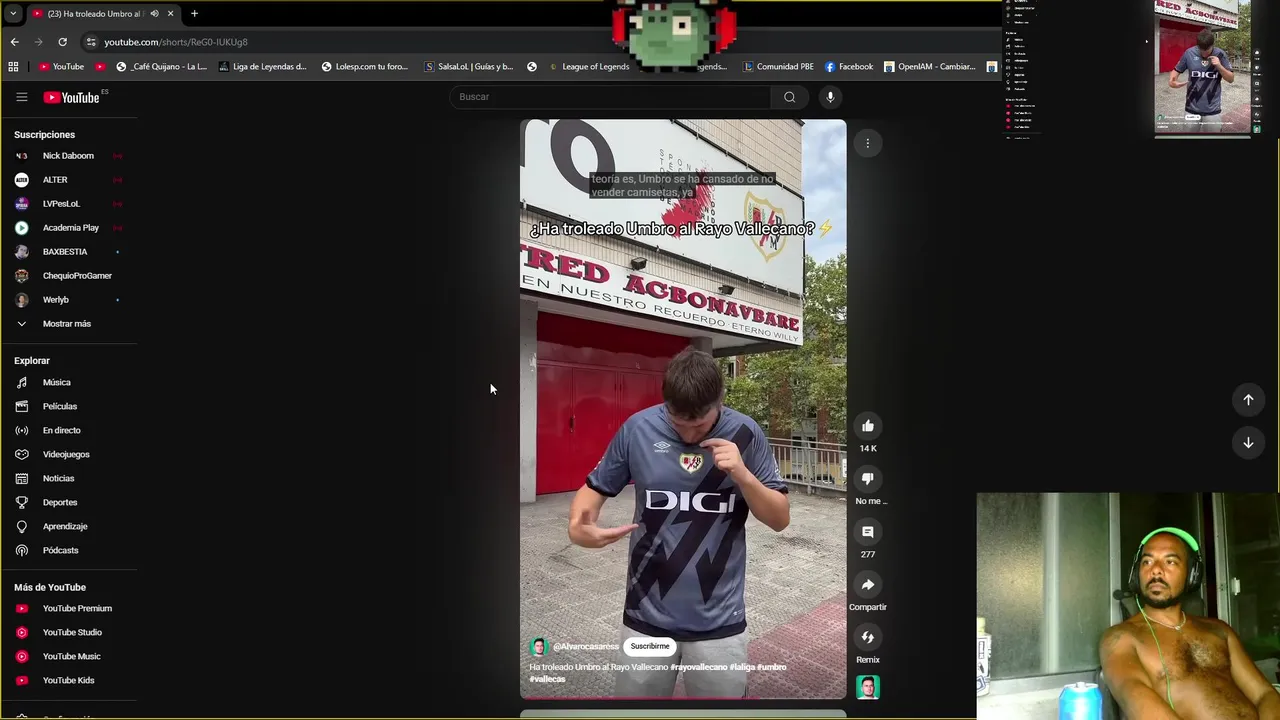This screenshot has width=1280, height=720.
Task: Open the Lolesp.com bookmark
Action: [x=365, y=67]
